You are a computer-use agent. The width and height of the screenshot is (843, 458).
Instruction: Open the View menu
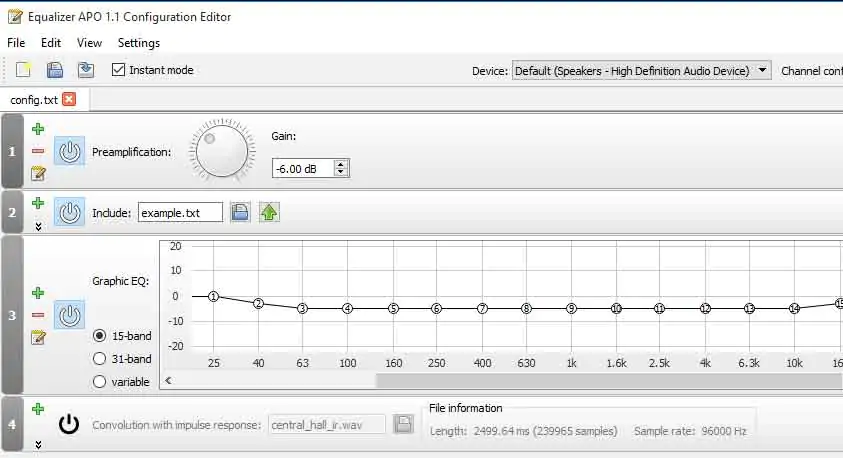[x=89, y=42]
